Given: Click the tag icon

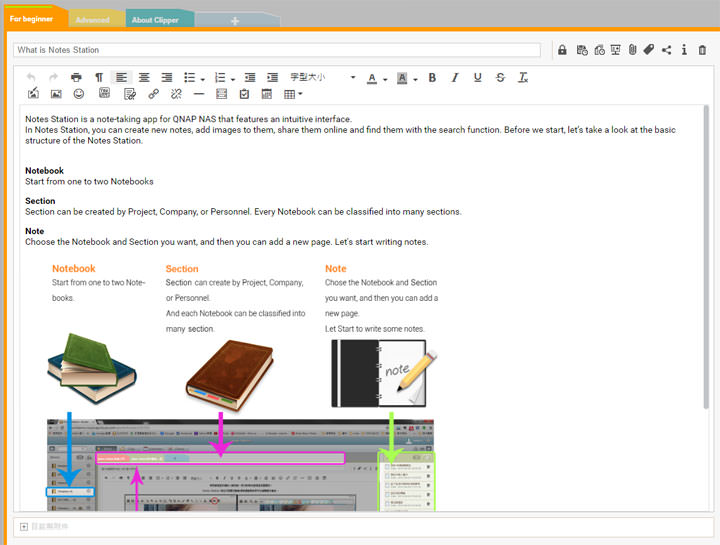Looking at the screenshot, I should coord(648,50).
